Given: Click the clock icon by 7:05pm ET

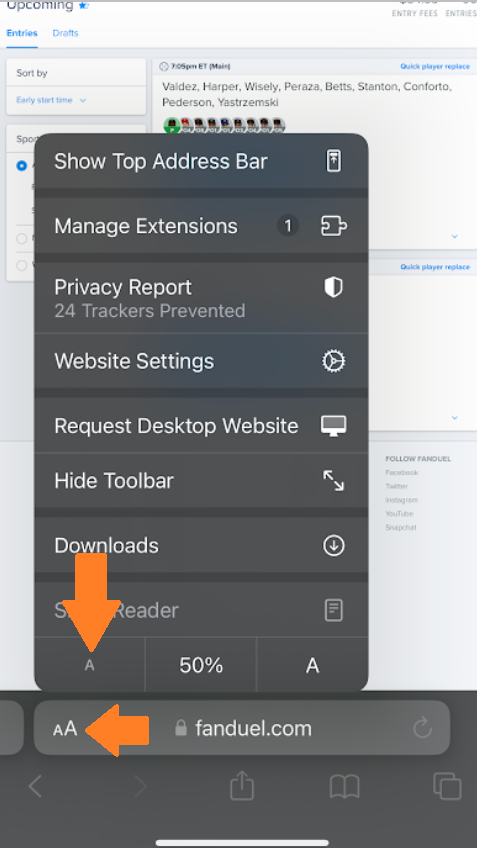Looking at the screenshot, I should (x=164, y=67).
